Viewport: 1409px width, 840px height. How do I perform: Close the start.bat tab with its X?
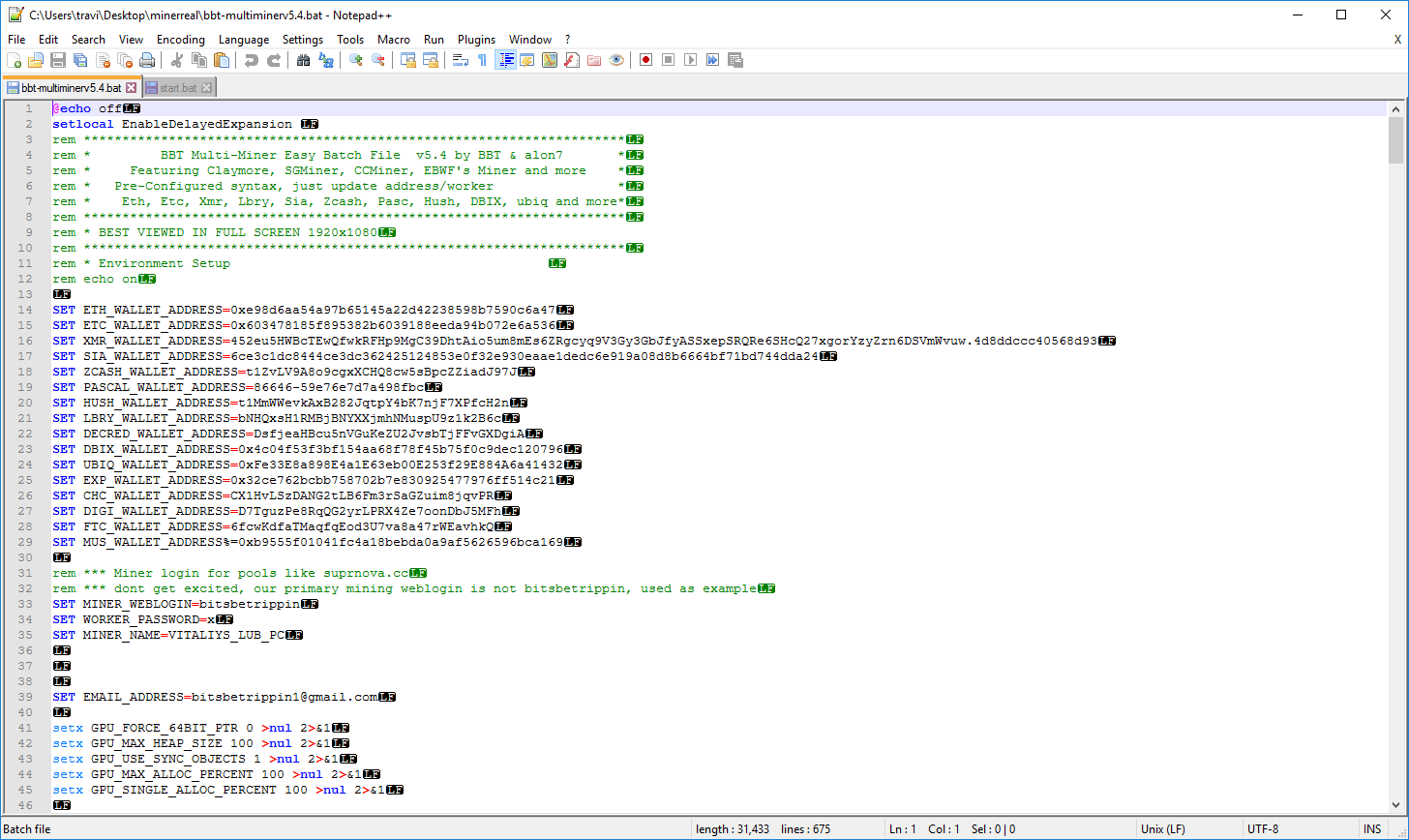206,88
